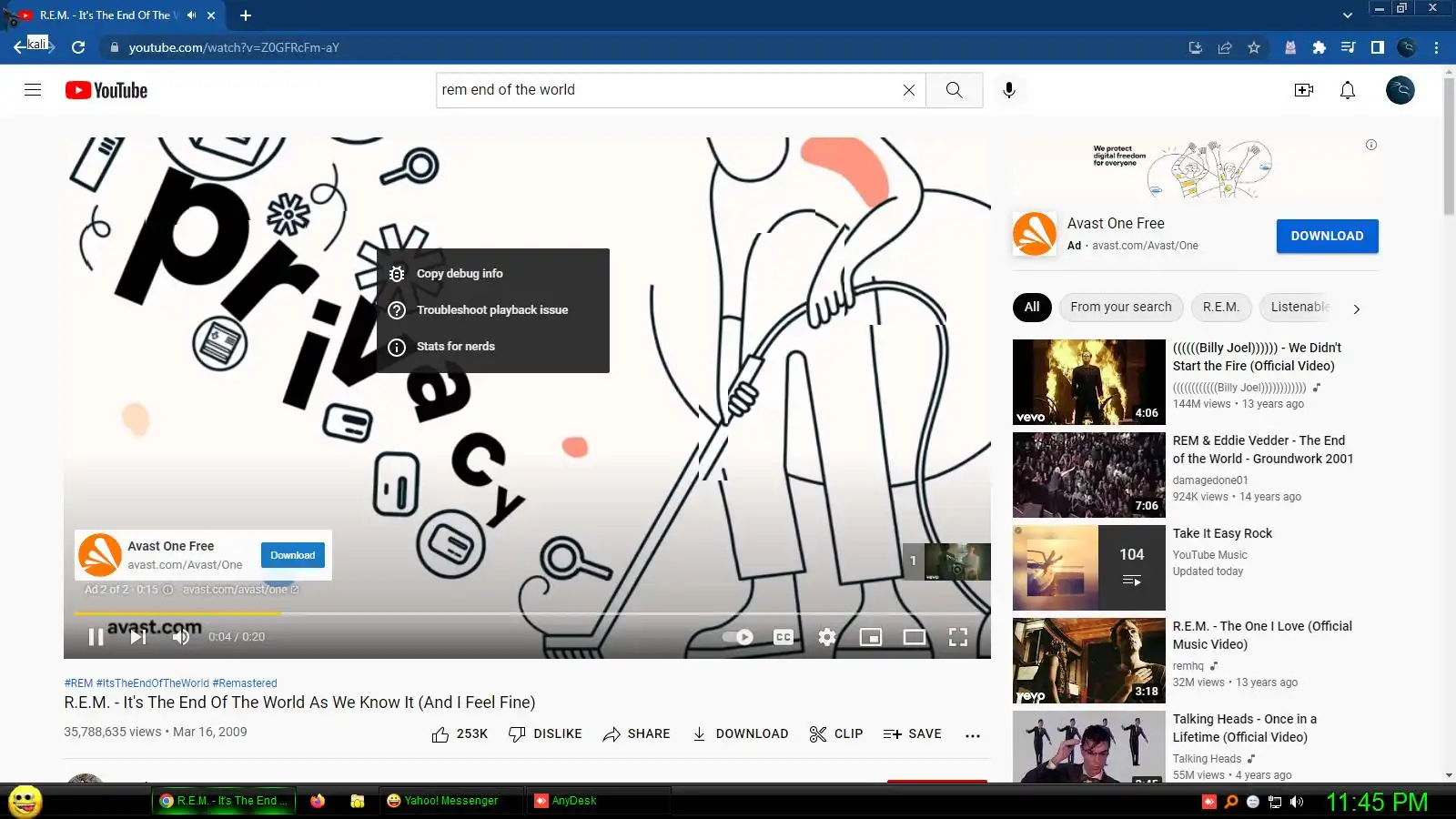
Task: Click the system tray volume icon
Action: point(1297,802)
